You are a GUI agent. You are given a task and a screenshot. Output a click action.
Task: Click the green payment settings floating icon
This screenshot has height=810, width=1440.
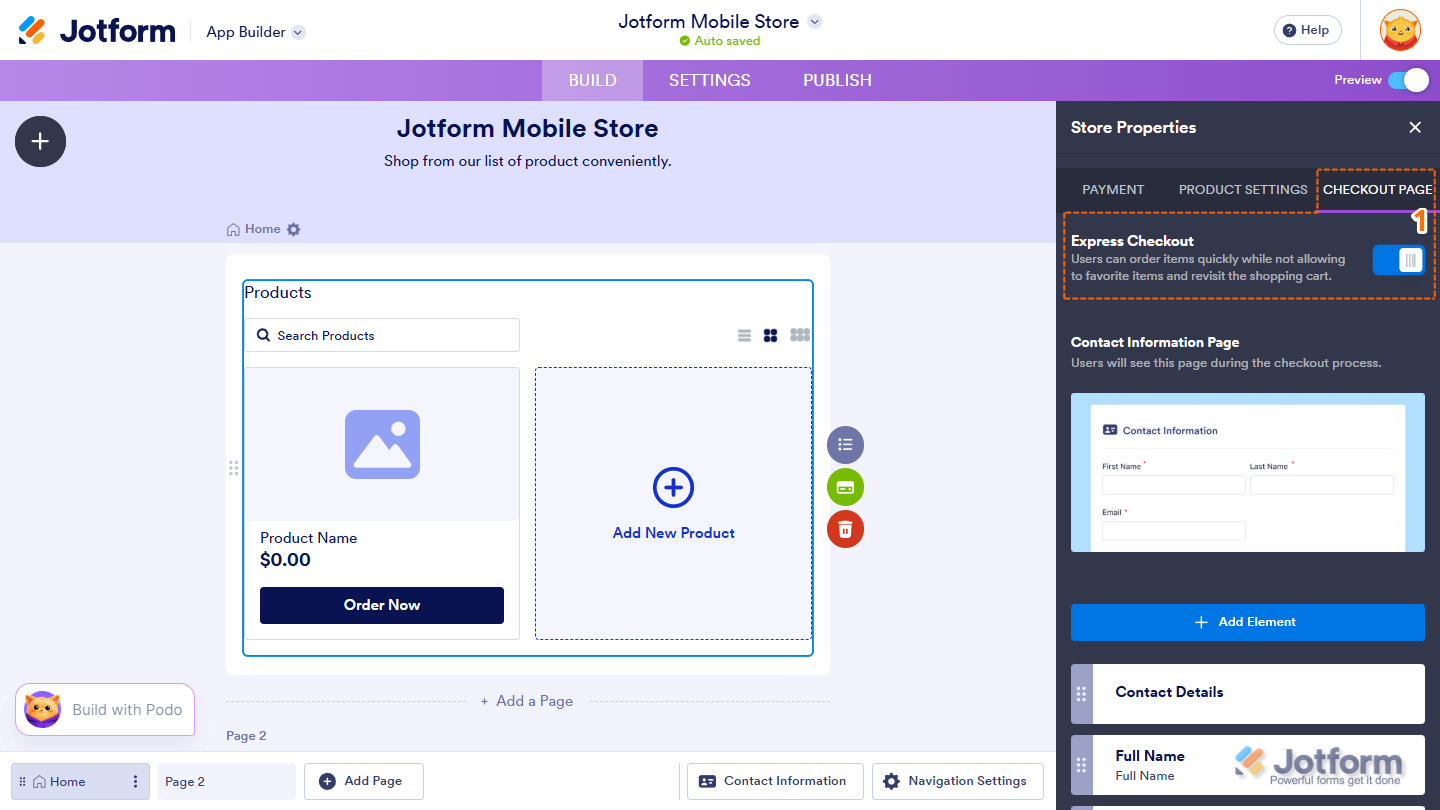point(845,487)
